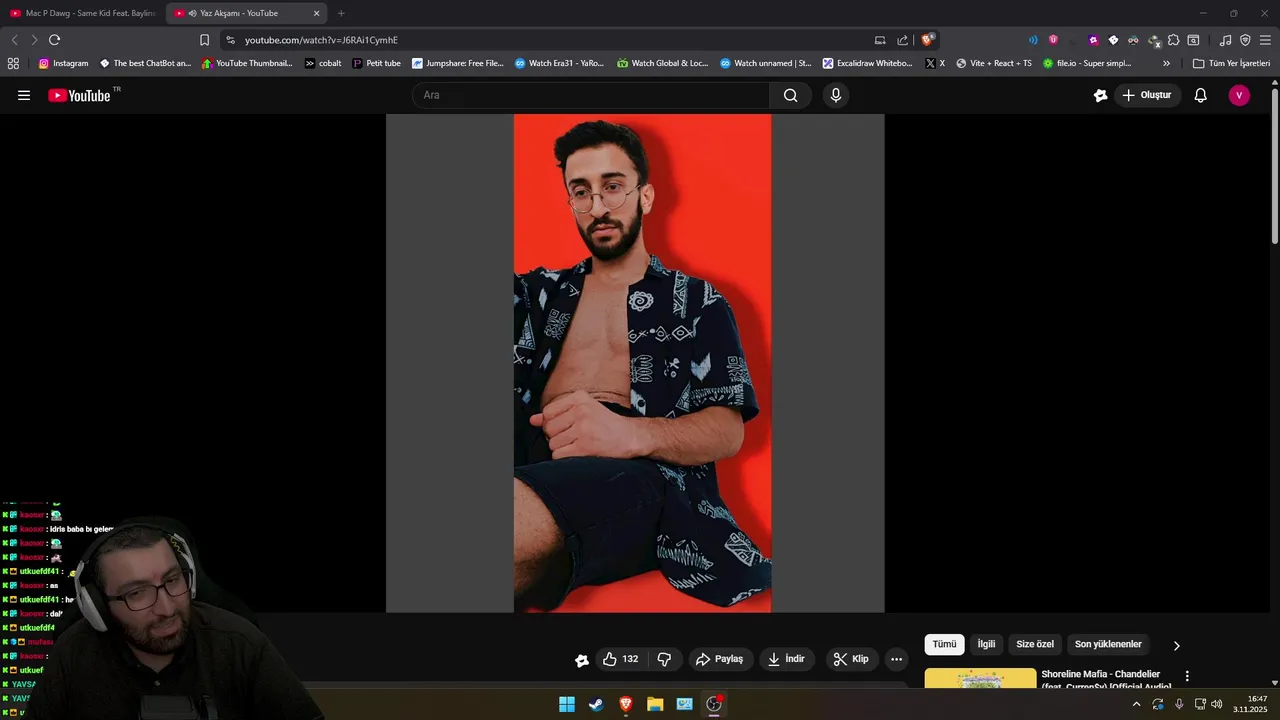Viewport: 1280px width, 720px height.
Task: Open the YouTube guide hamburger menu
Action: [x=24, y=95]
